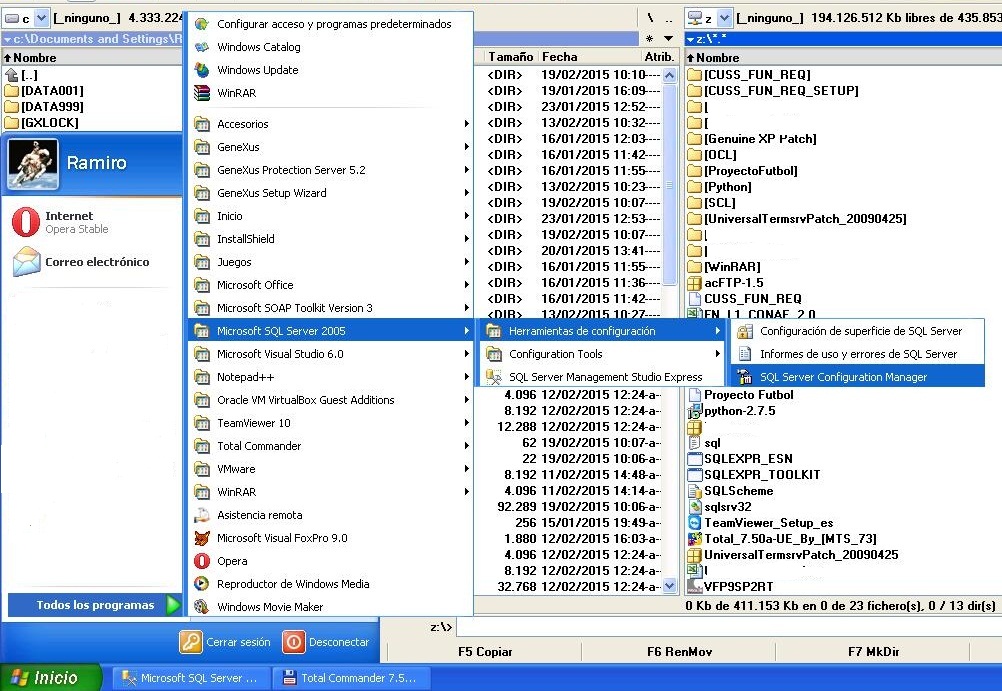
Task: Click the F6 RenMov button
Action: coord(679,652)
